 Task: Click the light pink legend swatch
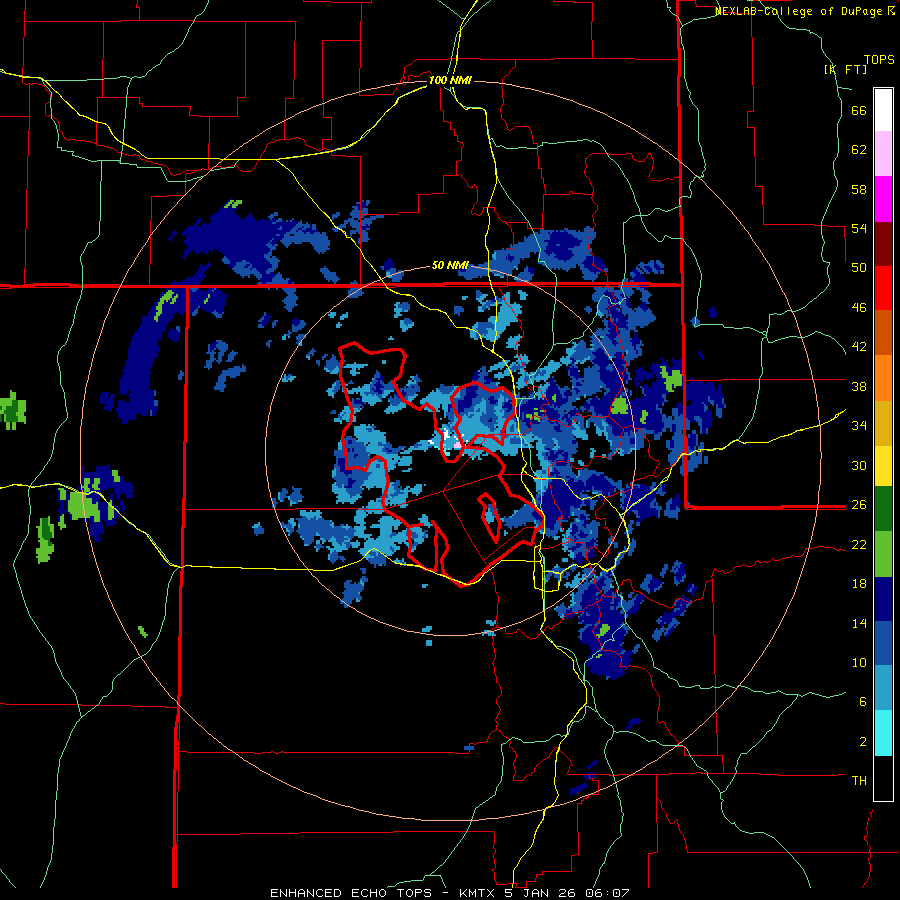pos(883,154)
